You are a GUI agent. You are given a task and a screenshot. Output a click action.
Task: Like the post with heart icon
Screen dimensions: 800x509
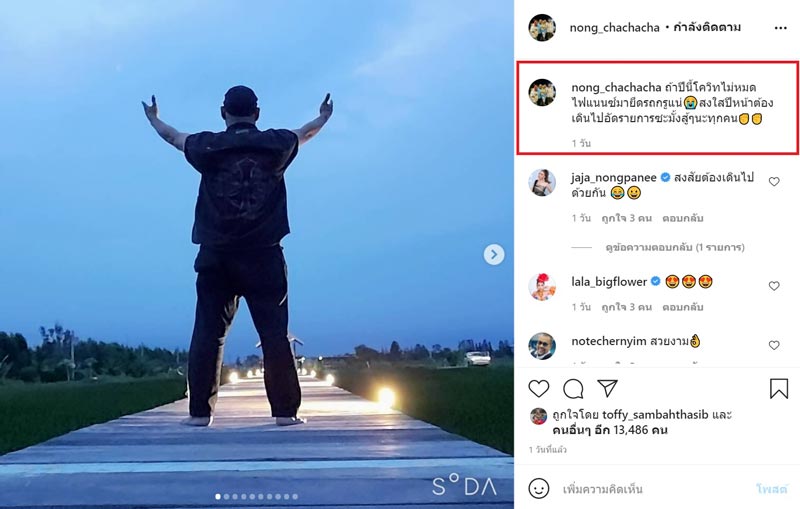[539, 389]
